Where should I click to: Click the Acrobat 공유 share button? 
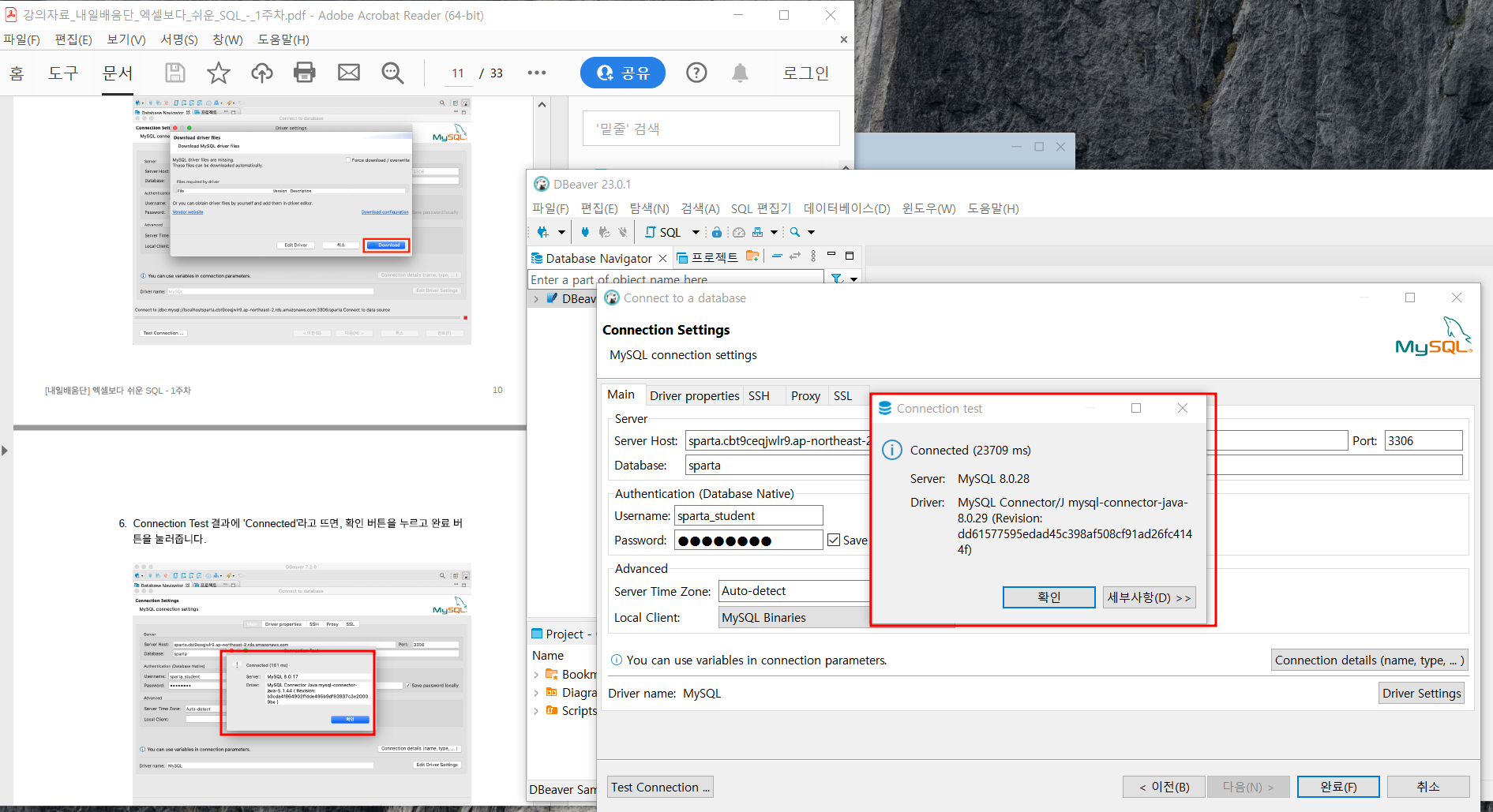tap(623, 73)
